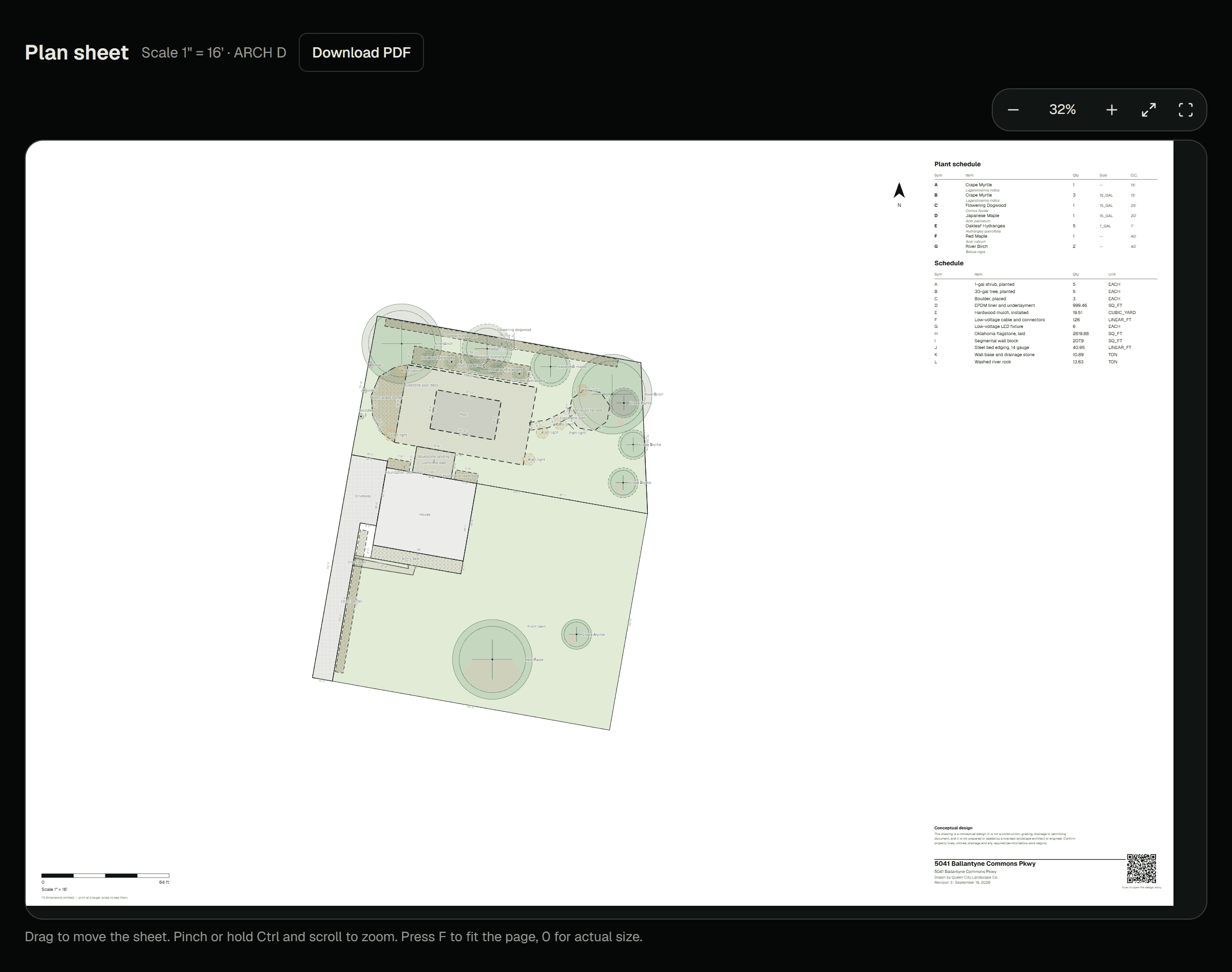The image size is (1232, 972).
Task: Fit the sheet using diagonal arrows icon
Action: (x=1149, y=110)
